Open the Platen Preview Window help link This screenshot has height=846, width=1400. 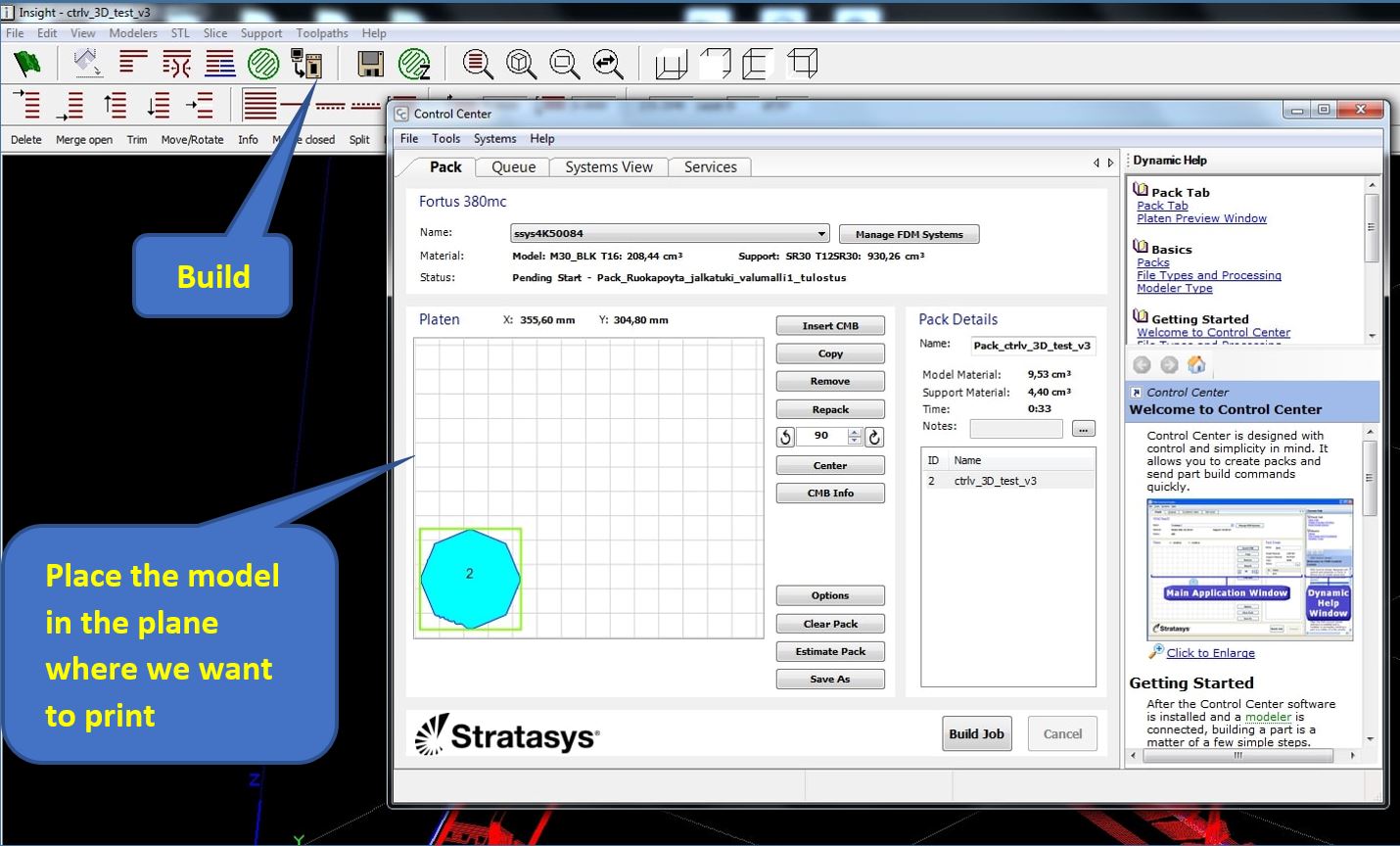click(1201, 218)
